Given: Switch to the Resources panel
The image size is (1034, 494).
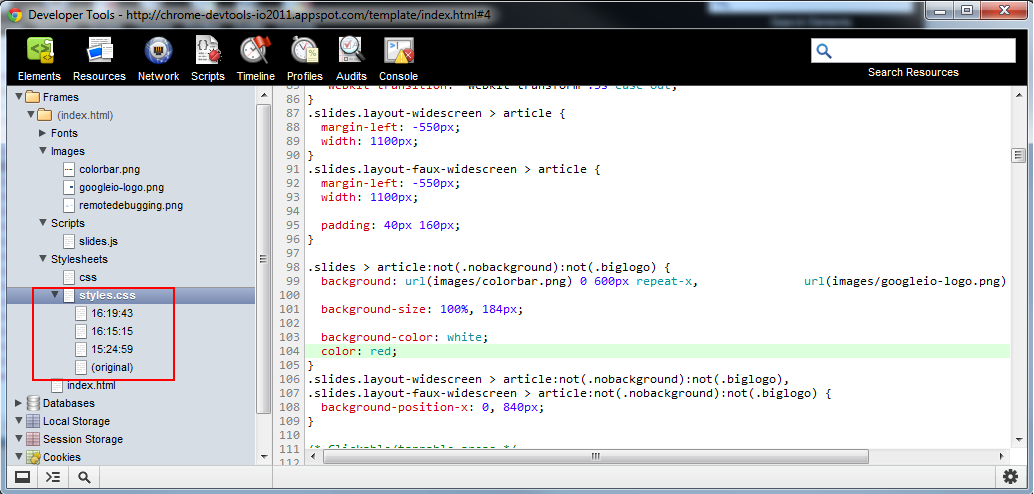Looking at the screenshot, I should point(99,59).
